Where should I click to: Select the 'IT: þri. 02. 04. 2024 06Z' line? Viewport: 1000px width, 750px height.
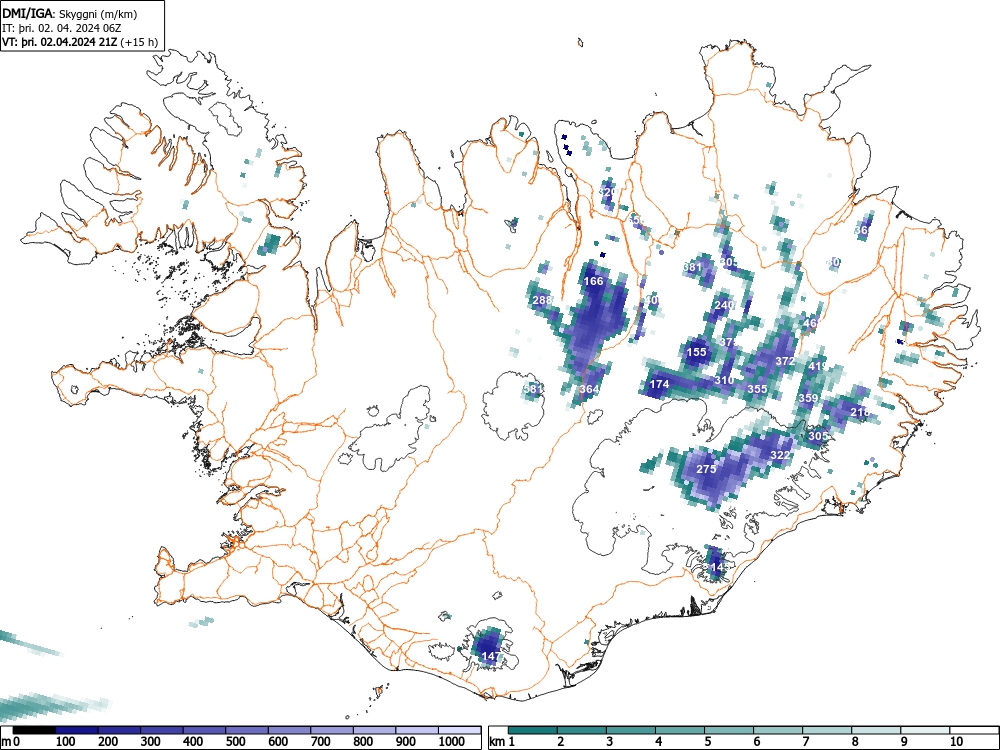[62, 28]
